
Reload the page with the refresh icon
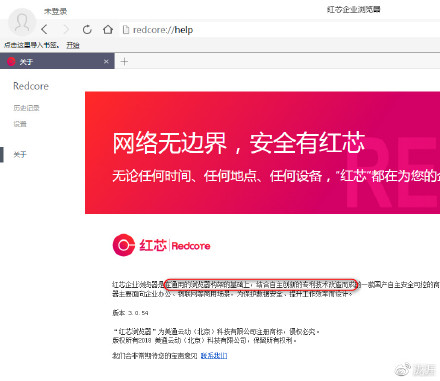pos(87,29)
